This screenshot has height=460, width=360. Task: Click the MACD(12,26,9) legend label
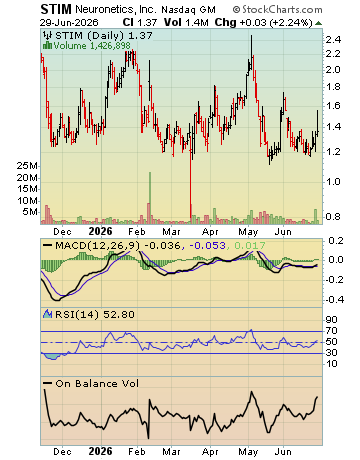[x=98, y=246]
